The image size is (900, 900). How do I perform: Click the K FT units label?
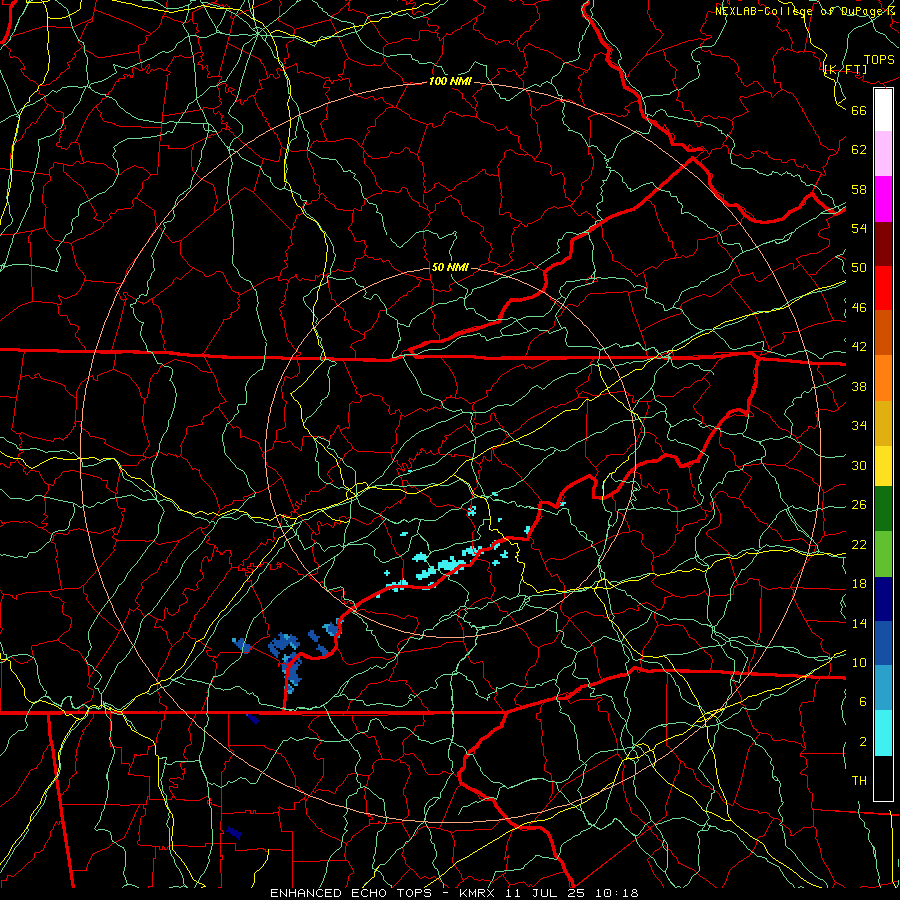click(845, 69)
